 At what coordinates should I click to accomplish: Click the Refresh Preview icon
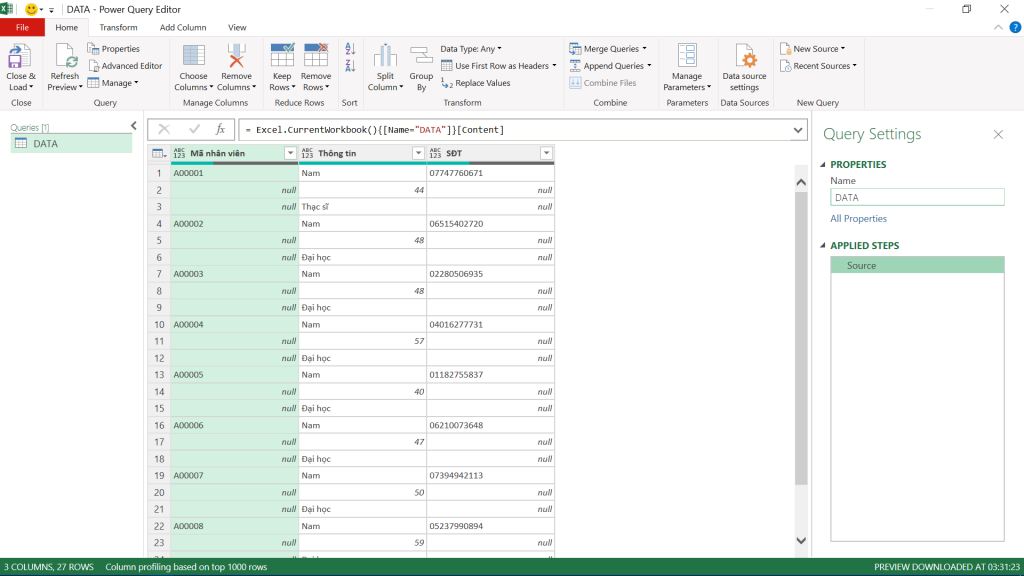point(65,57)
